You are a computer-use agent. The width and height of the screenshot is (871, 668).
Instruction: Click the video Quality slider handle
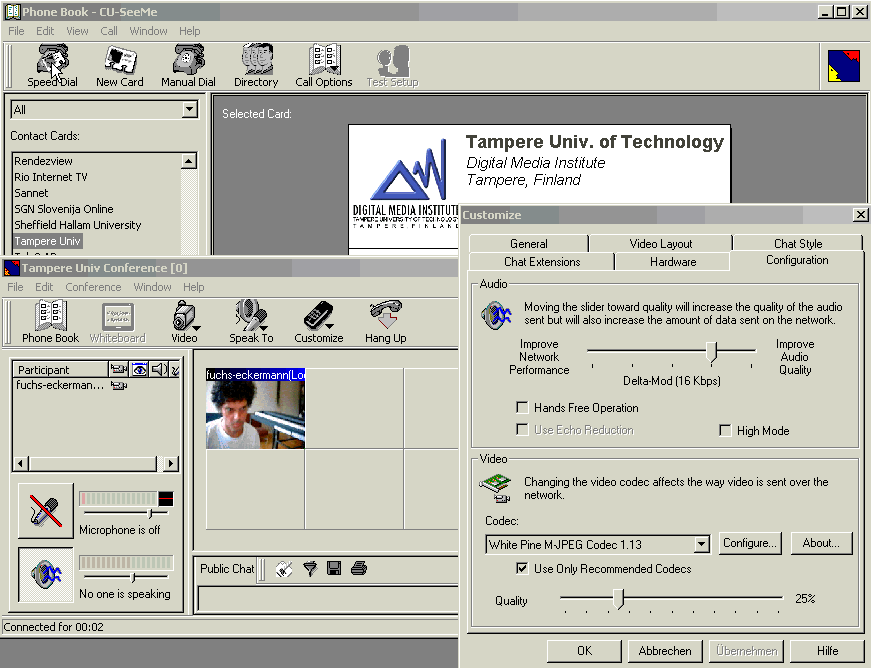point(619,599)
